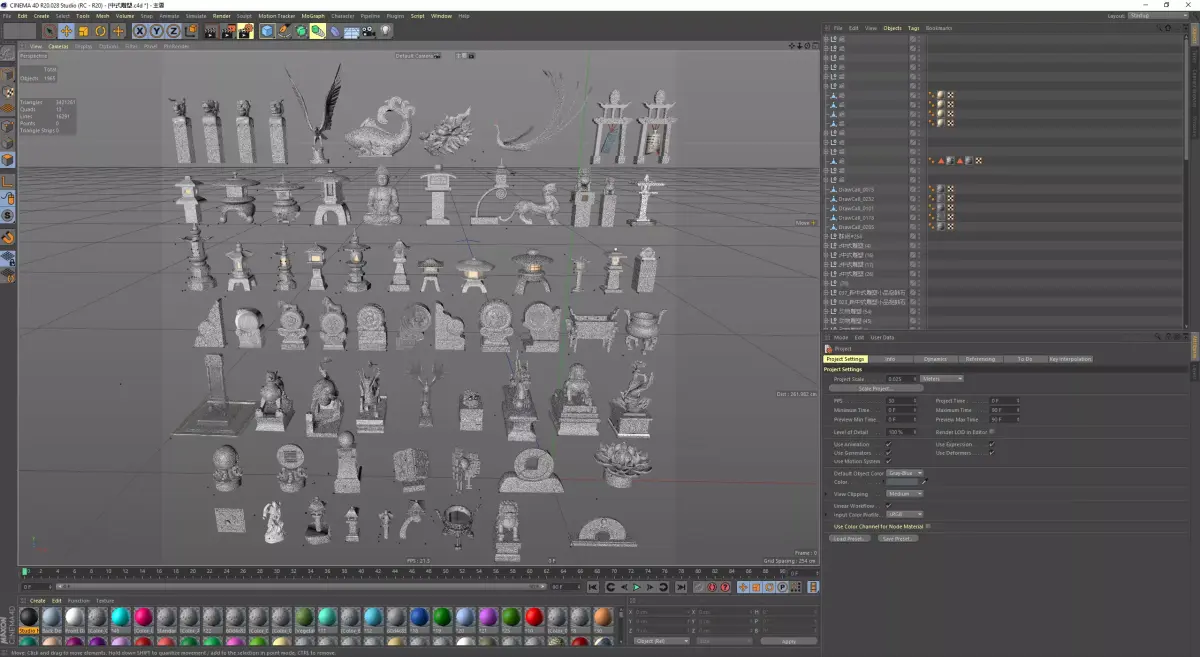Click the Maximum Time field
1200x657 pixels.
click(x=1004, y=410)
